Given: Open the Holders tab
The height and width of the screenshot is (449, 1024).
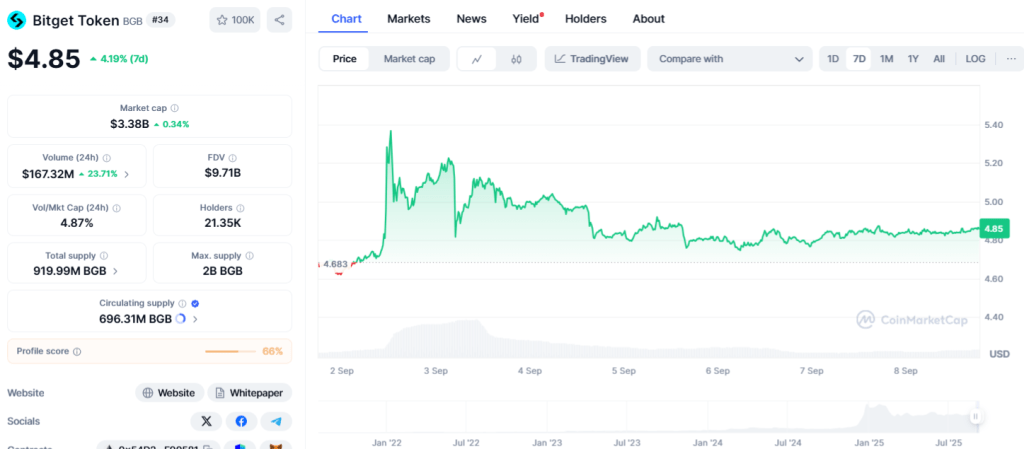Looking at the screenshot, I should click(x=586, y=19).
